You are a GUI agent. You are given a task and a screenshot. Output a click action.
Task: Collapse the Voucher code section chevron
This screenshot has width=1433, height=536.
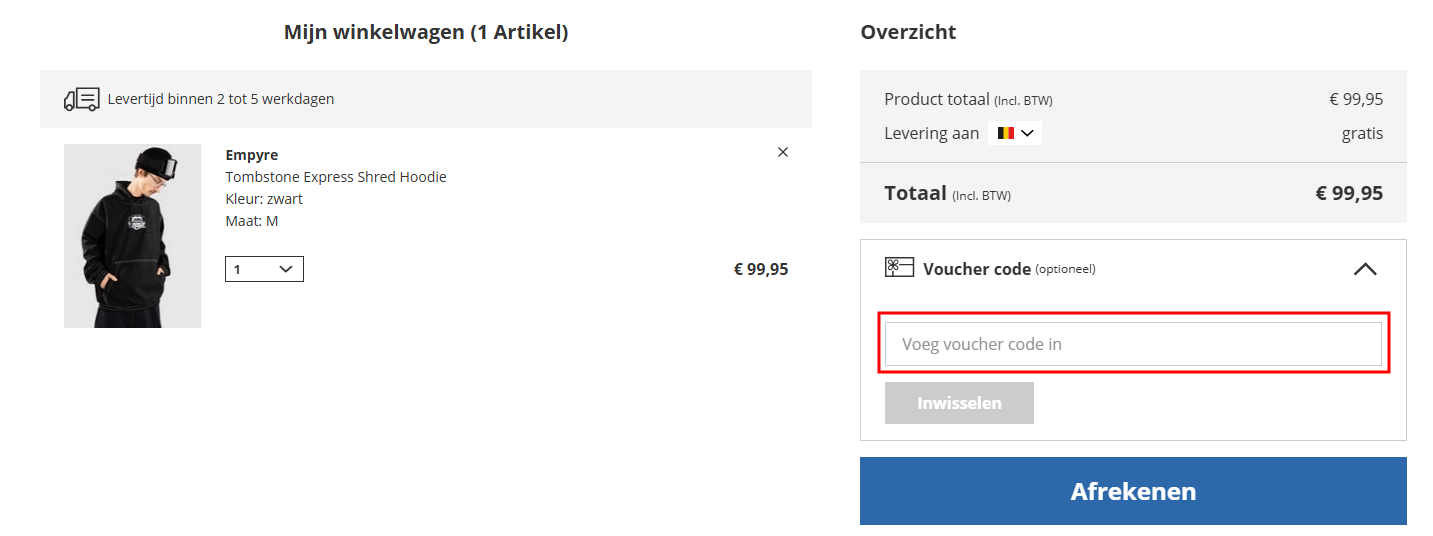1364,269
